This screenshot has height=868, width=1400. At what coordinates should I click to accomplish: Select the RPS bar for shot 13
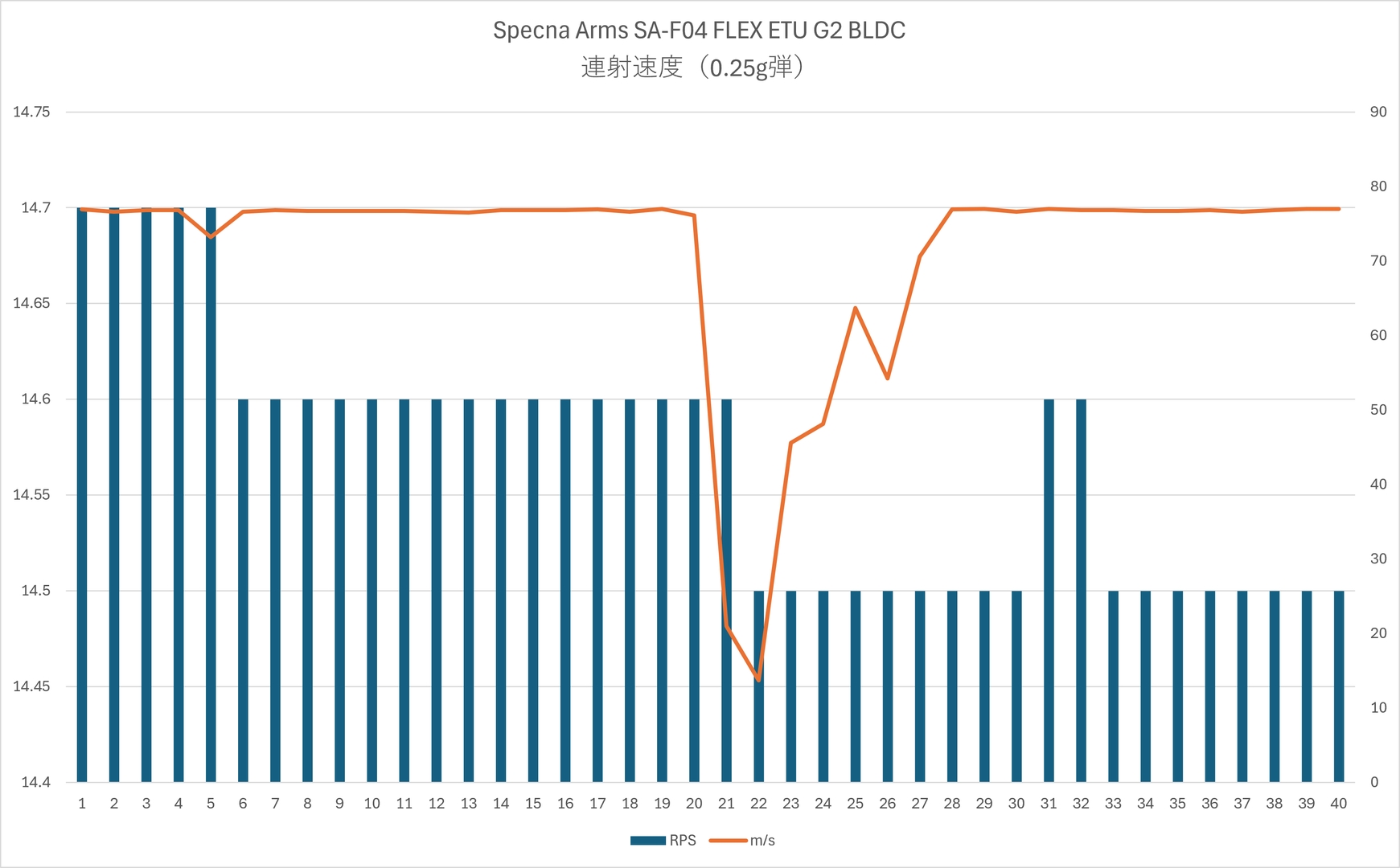pos(469,591)
